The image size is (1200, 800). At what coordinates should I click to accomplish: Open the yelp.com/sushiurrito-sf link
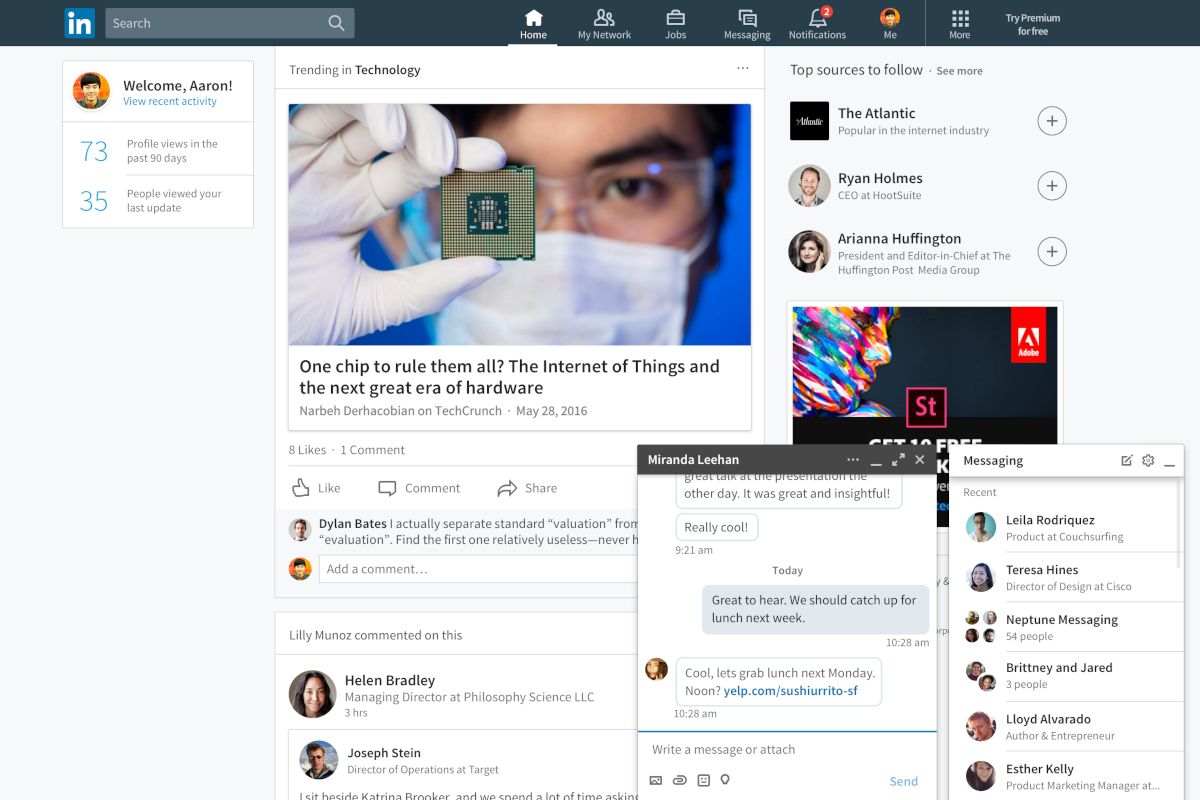(791, 690)
